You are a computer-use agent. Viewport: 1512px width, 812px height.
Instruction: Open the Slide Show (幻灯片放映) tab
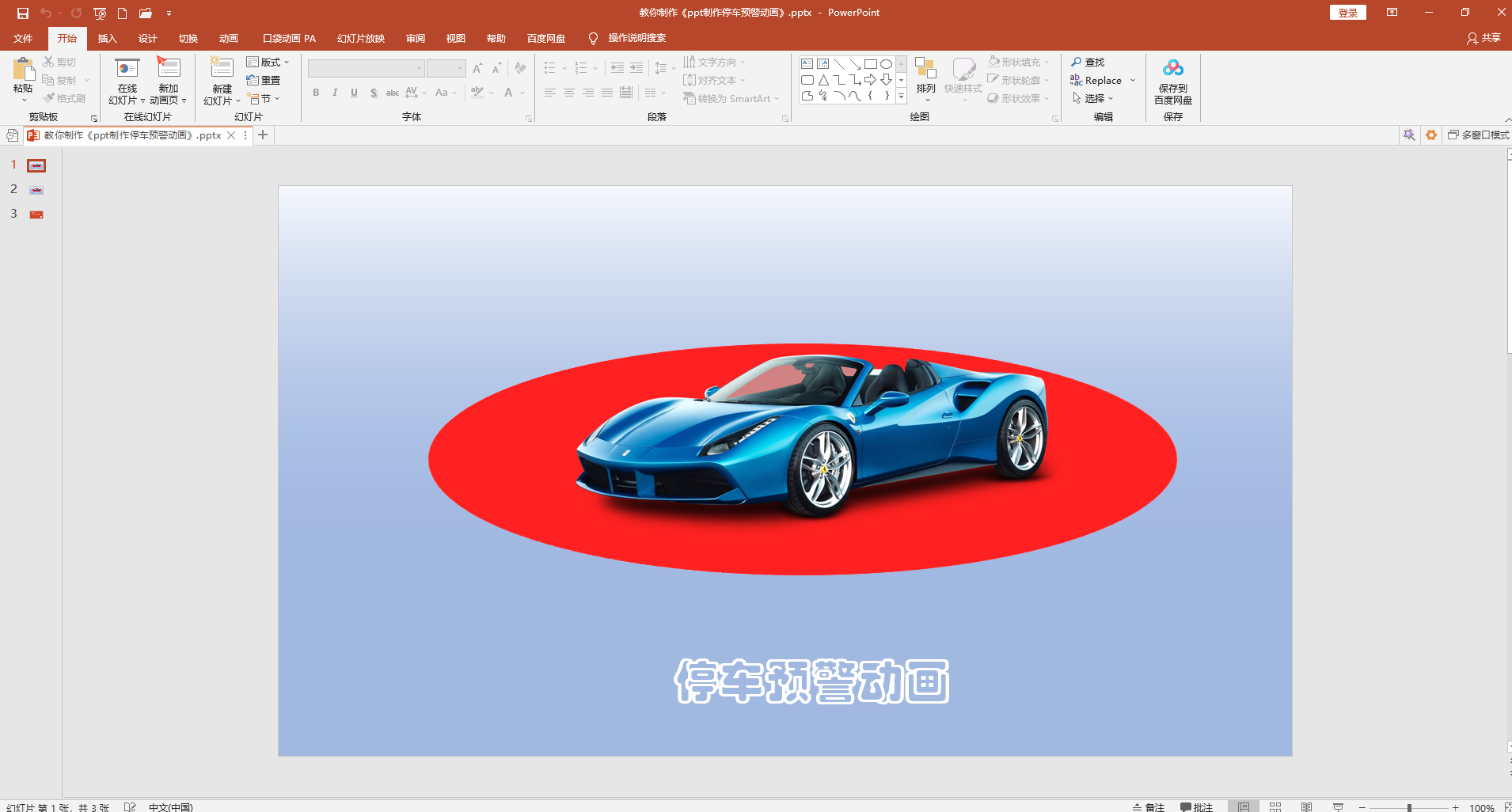(360, 39)
